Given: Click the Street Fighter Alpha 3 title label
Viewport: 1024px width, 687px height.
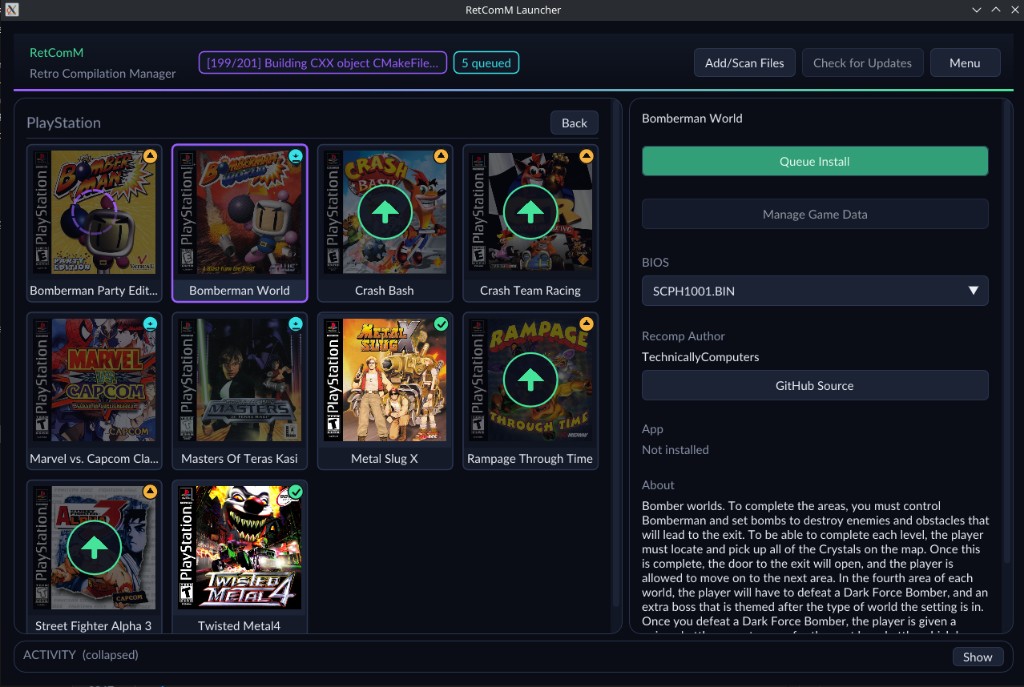Looking at the screenshot, I should pos(93,626).
